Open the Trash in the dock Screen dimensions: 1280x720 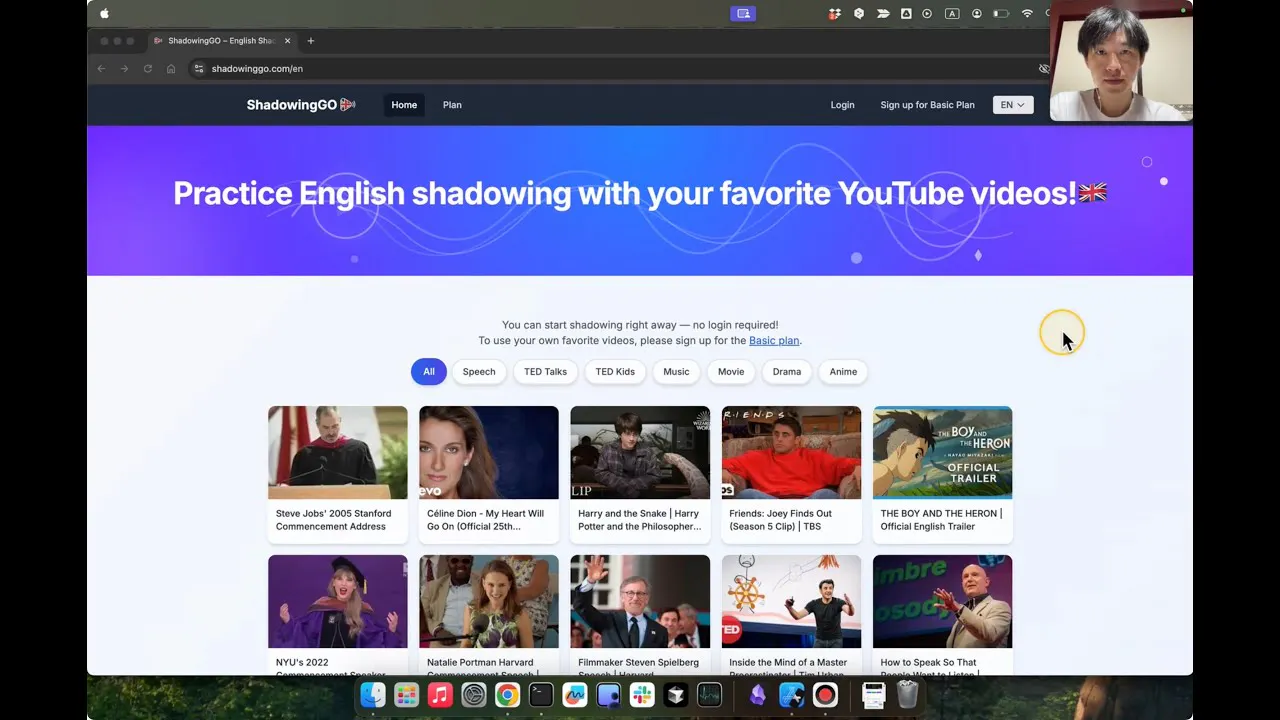907,695
